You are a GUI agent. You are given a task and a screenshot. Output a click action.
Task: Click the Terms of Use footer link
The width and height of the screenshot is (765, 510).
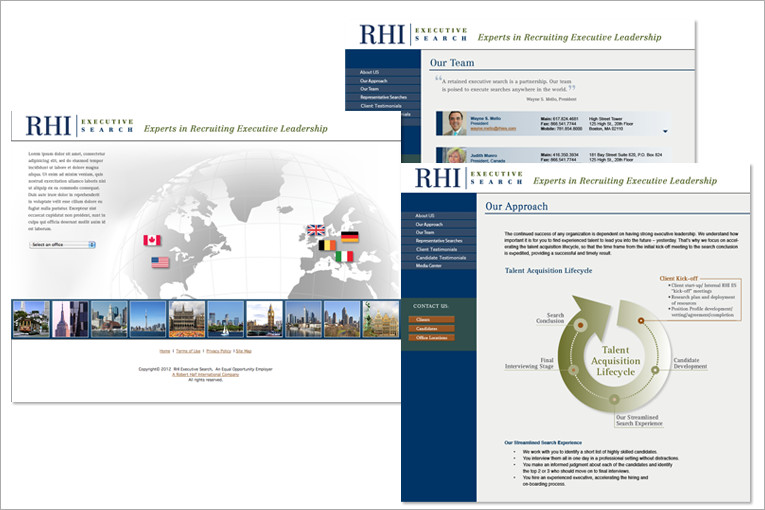[x=189, y=352]
